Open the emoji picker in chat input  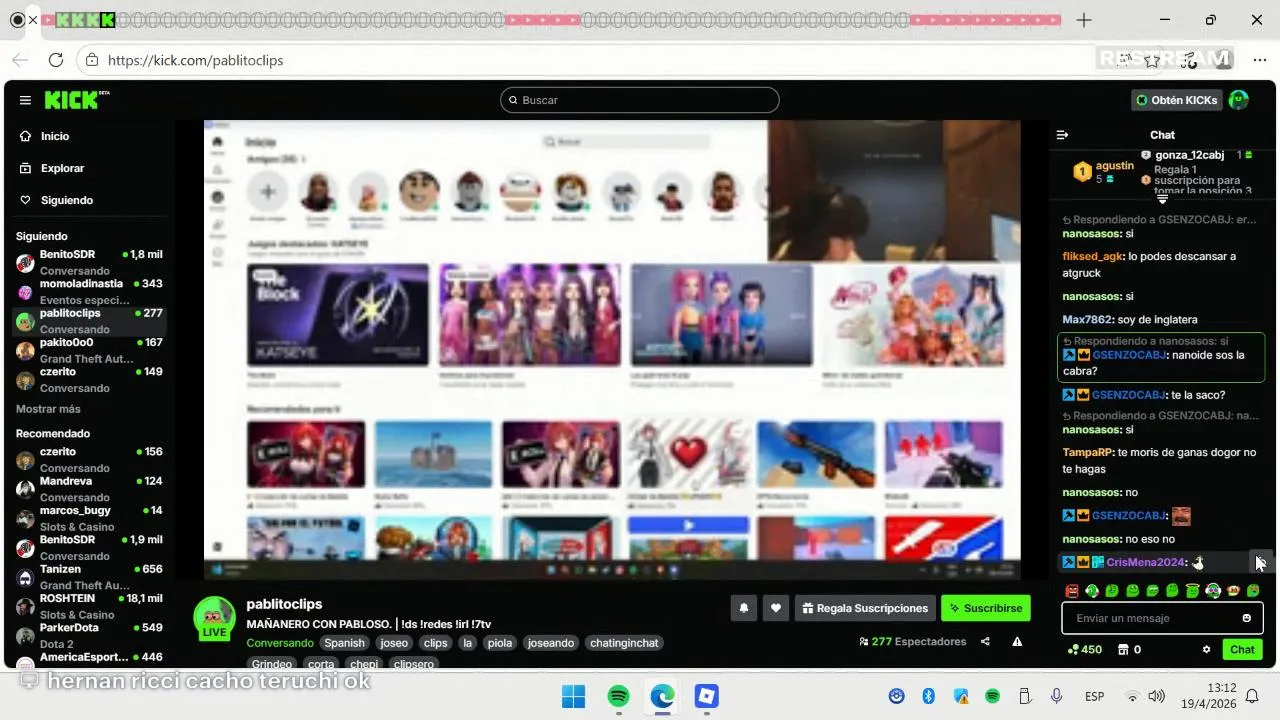click(1246, 618)
